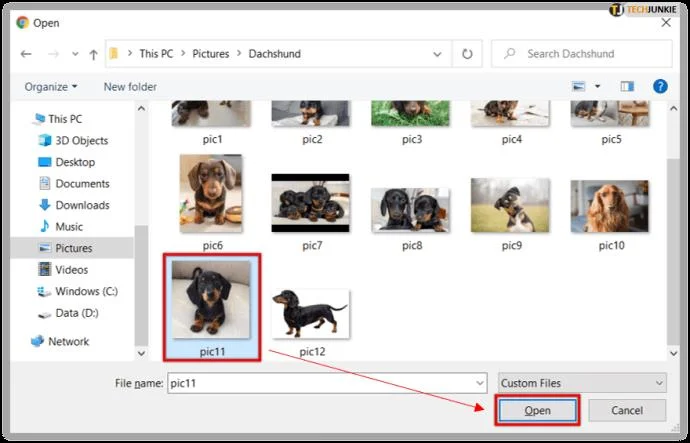Close the Open dialog

(x=666, y=23)
